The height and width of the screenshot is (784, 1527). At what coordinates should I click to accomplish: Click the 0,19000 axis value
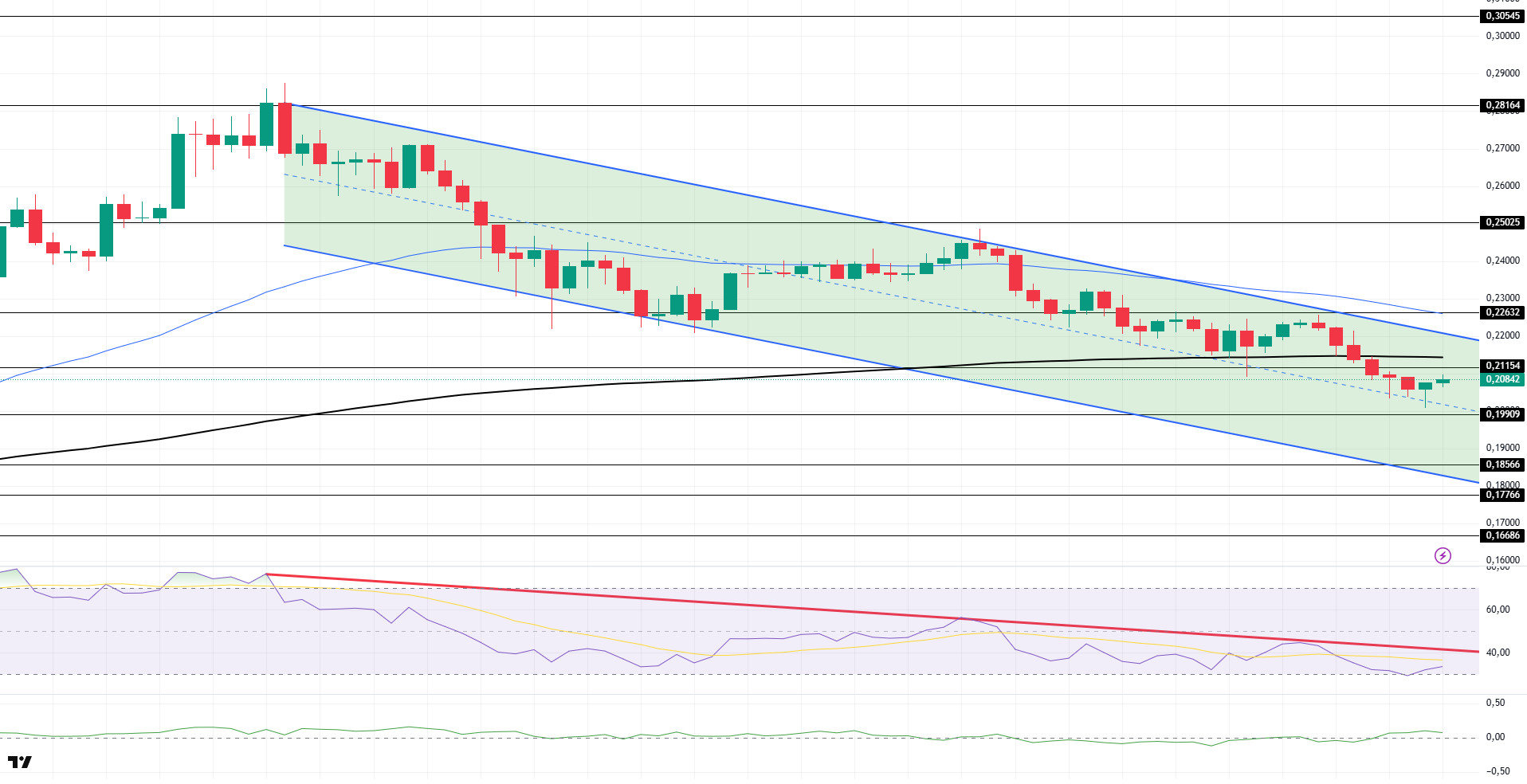[1502, 448]
